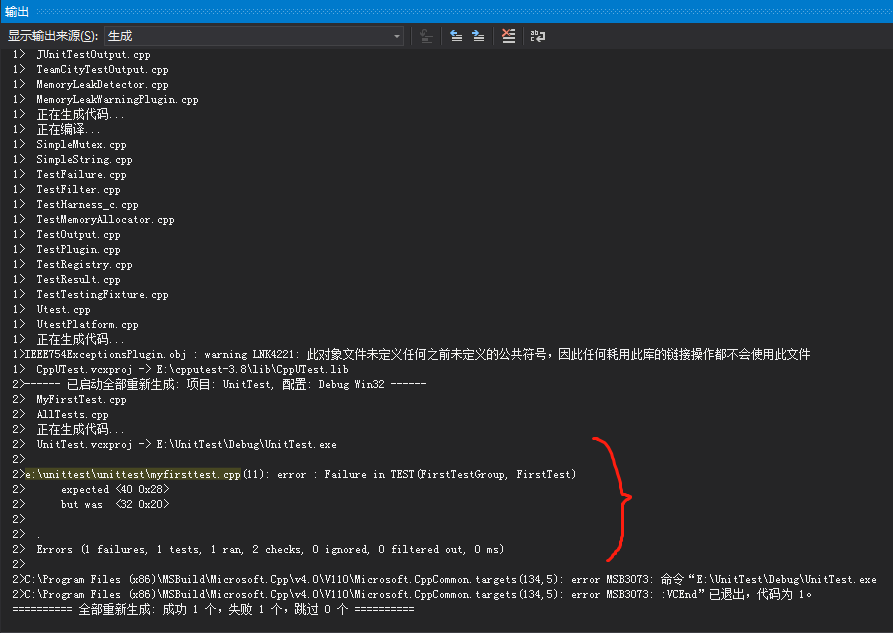The height and width of the screenshot is (633, 893).
Task: Toggle word wrap icon in output toolbar
Action: pos(538,36)
